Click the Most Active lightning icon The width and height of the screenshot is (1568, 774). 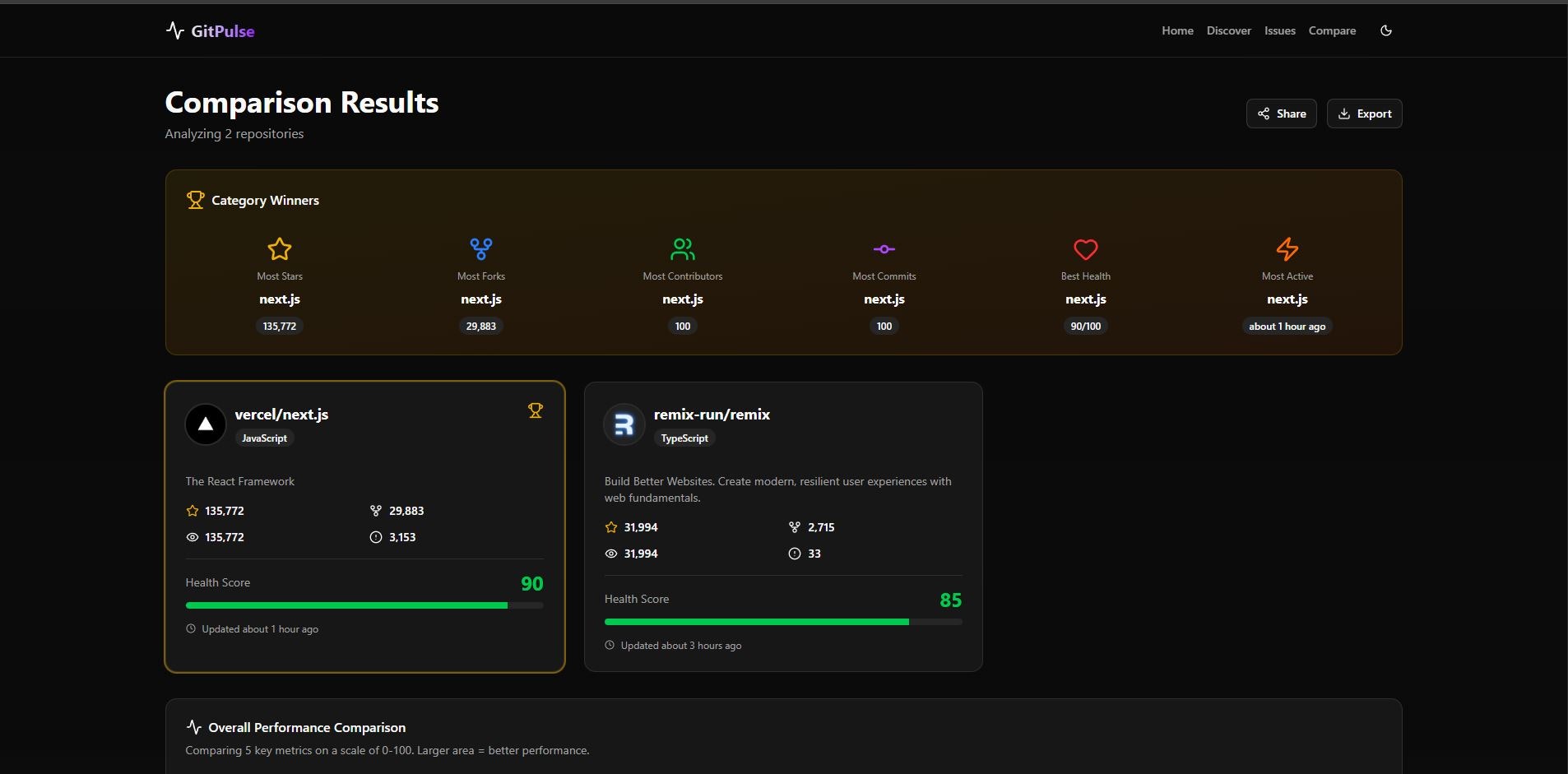click(1287, 248)
